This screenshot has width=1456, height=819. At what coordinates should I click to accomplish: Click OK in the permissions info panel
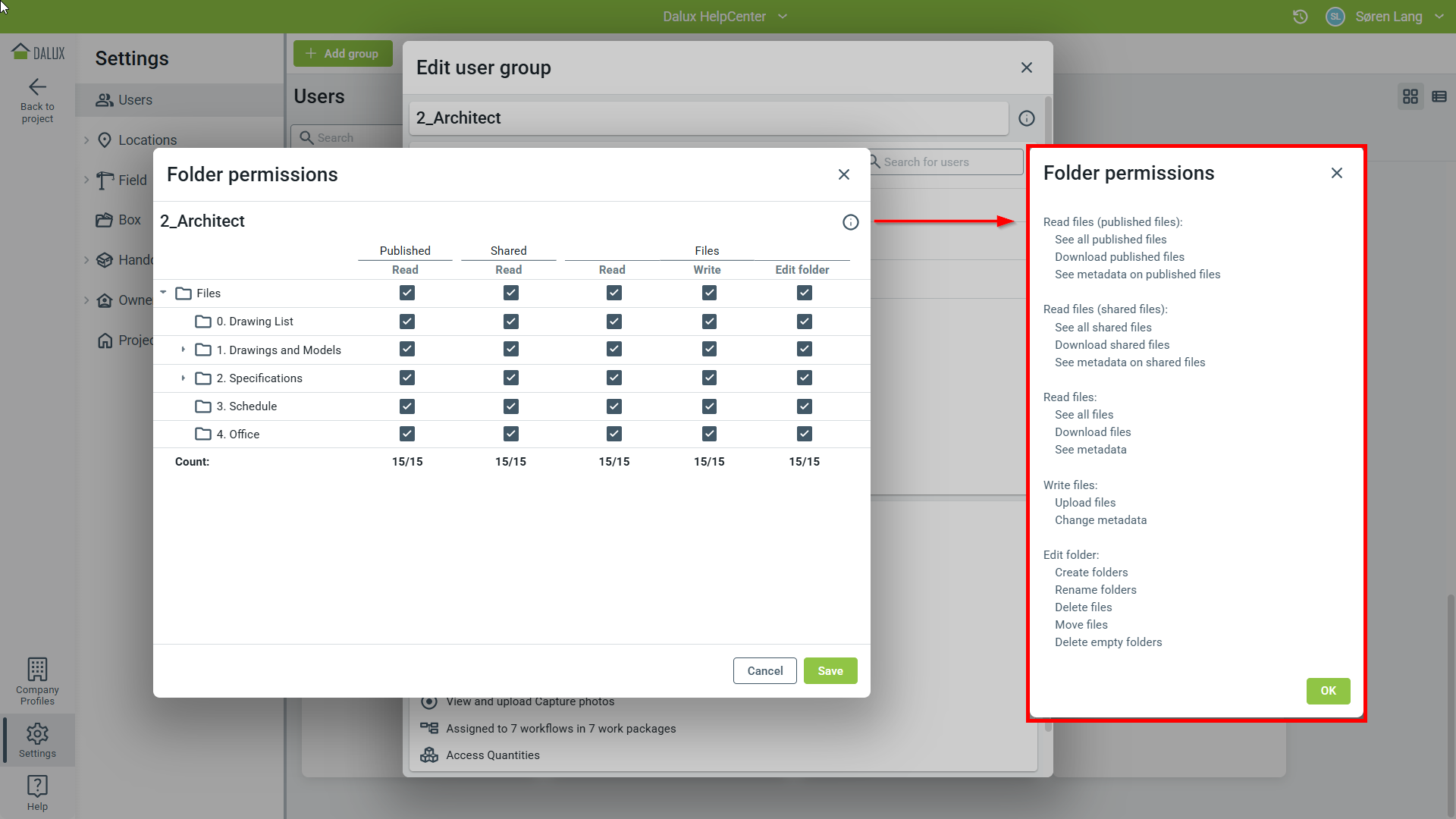pos(1327,691)
